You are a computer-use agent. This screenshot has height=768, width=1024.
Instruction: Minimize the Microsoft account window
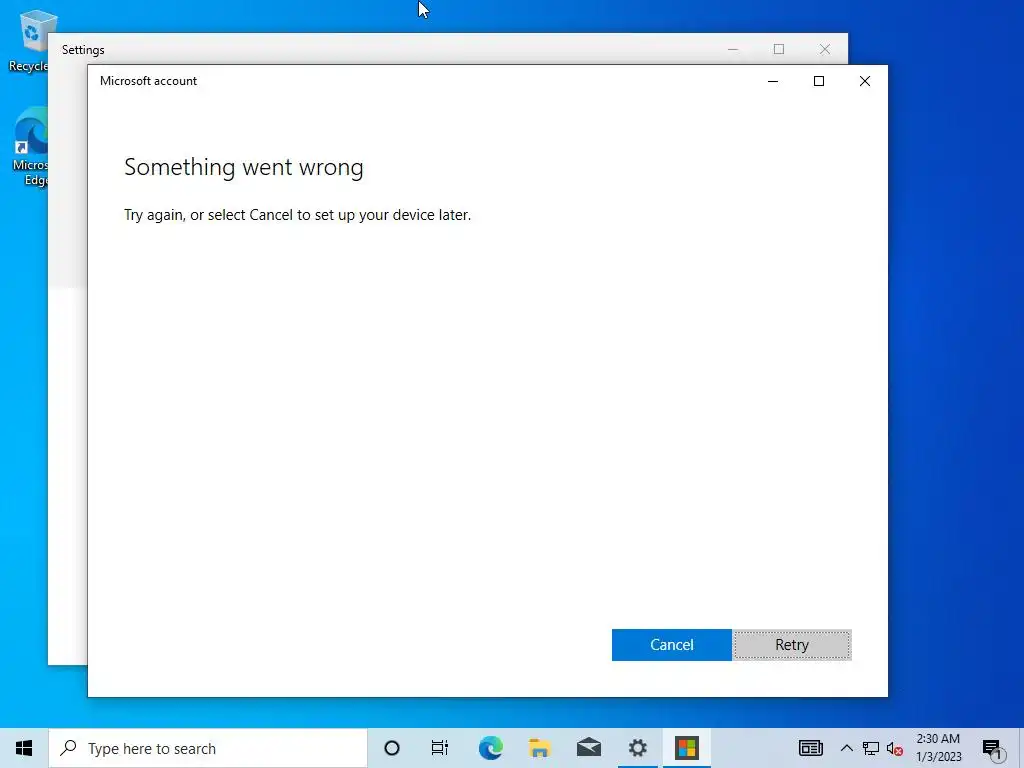pyautogui.click(x=773, y=81)
